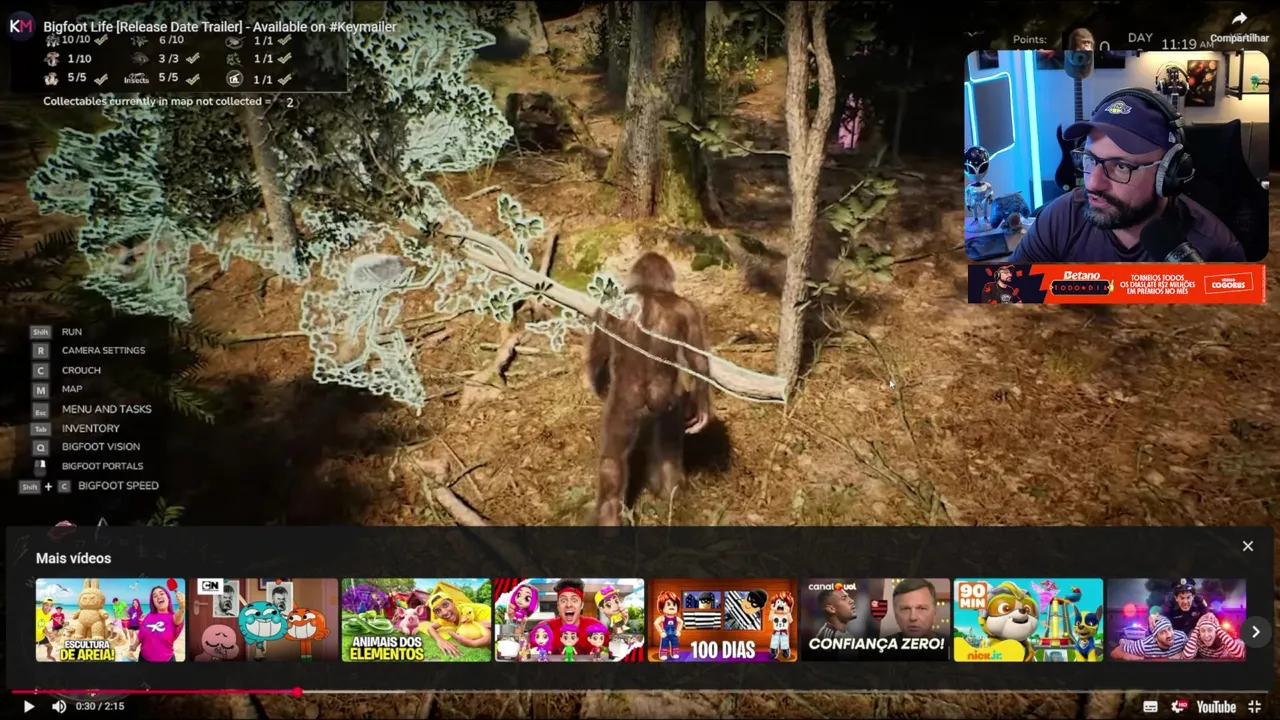Screen dimensions: 1280x720
Task: Click the Compartilhar label text
Action: point(1239,38)
